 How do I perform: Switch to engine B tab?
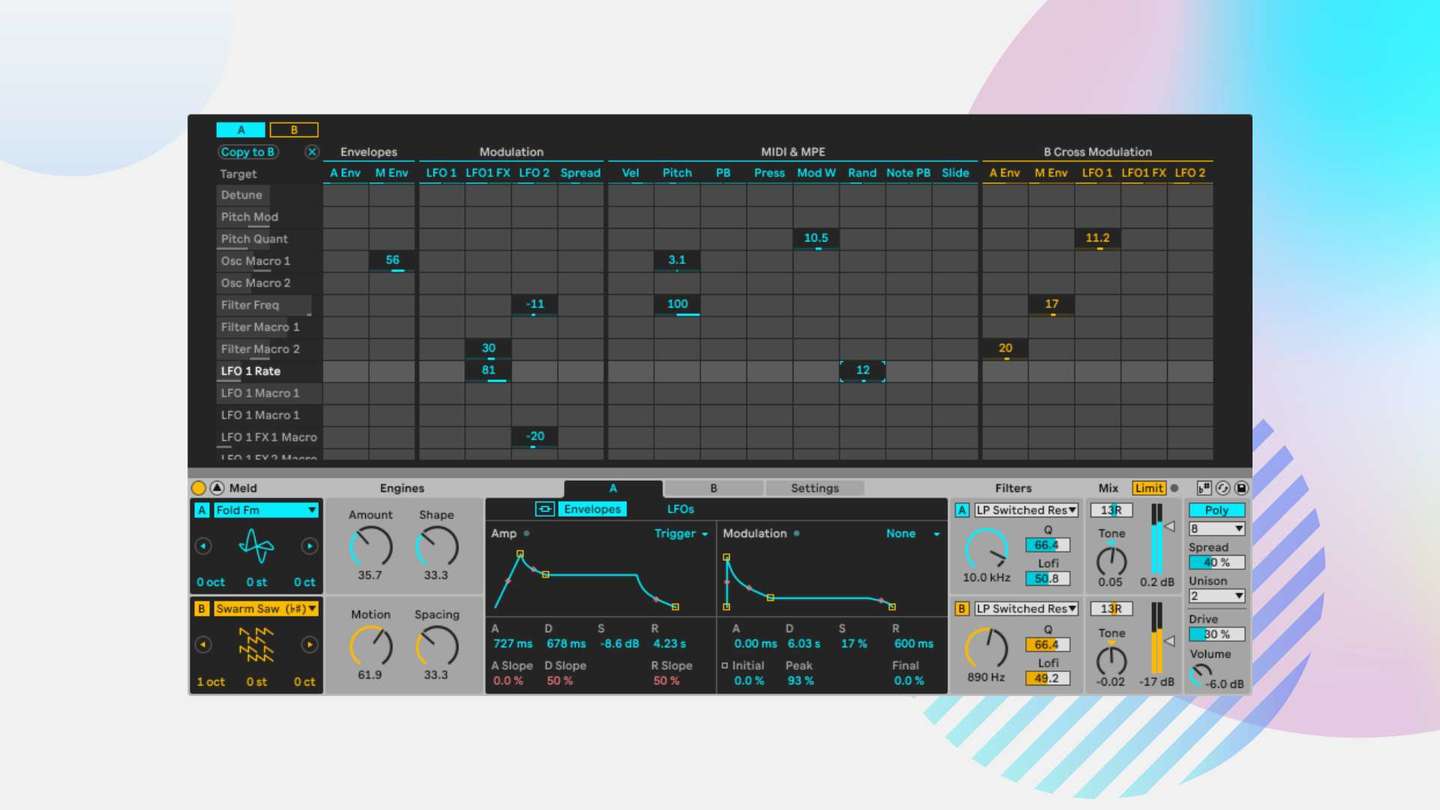pos(713,488)
